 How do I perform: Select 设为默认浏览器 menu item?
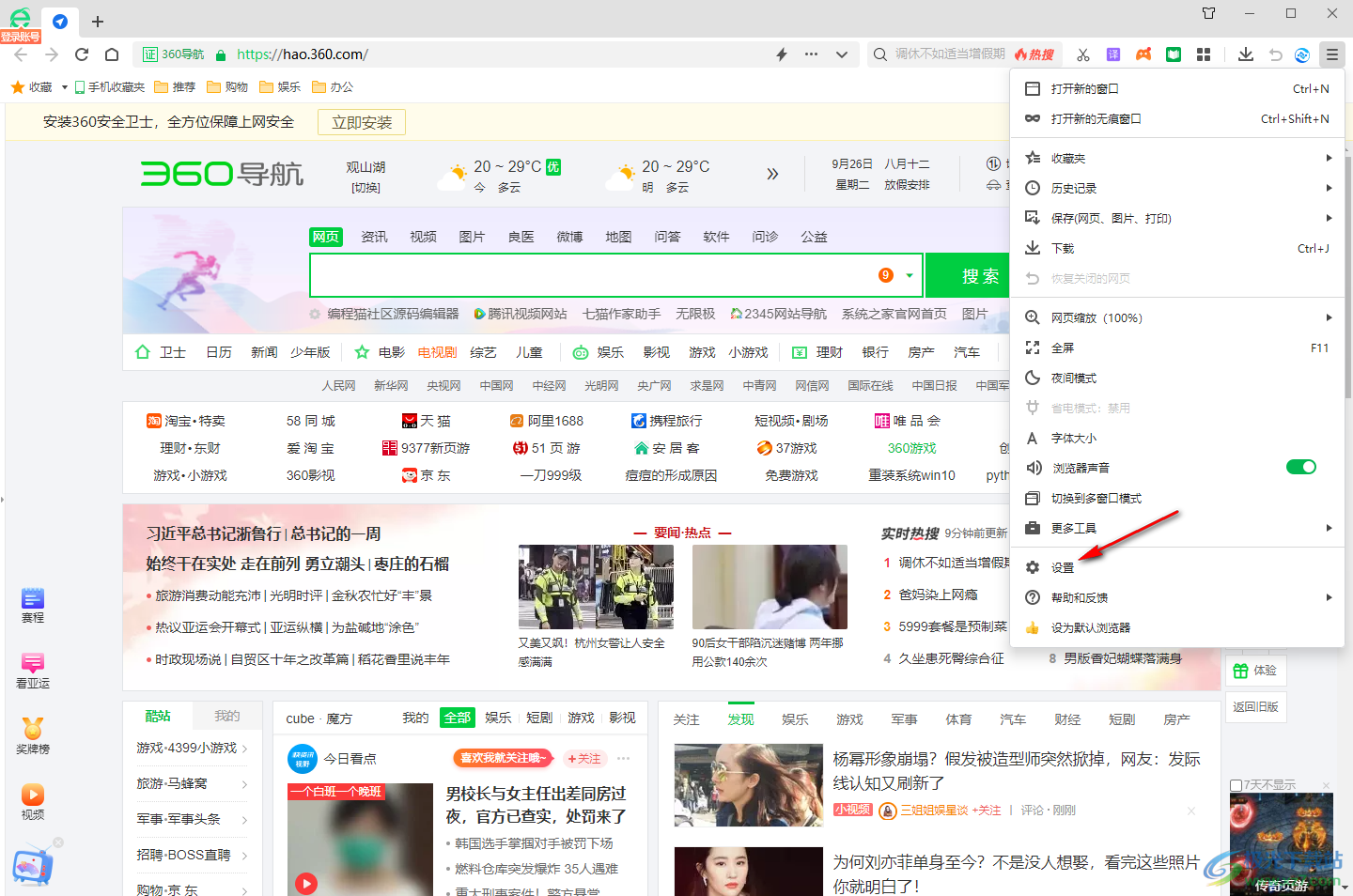(x=1177, y=627)
